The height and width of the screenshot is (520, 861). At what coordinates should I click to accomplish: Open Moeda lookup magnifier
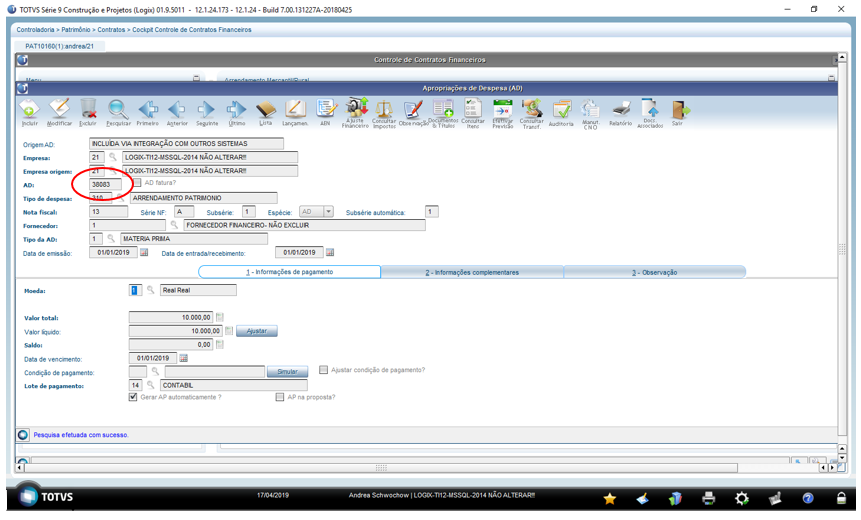click(150, 290)
